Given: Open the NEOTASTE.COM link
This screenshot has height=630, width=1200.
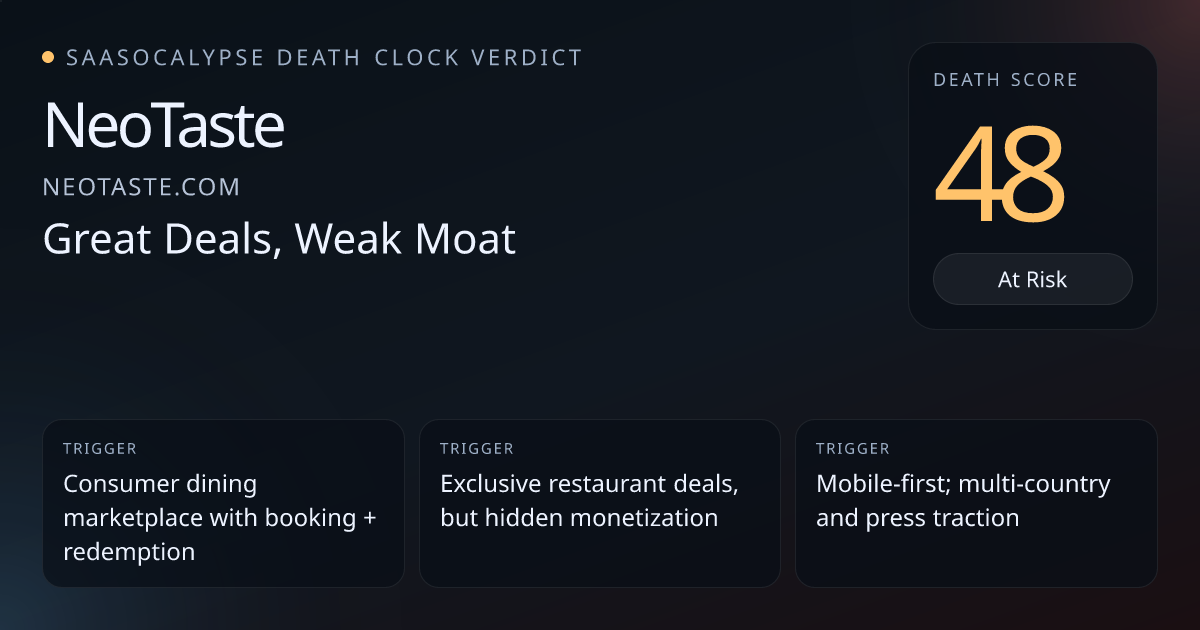Looking at the screenshot, I should coord(141,187).
